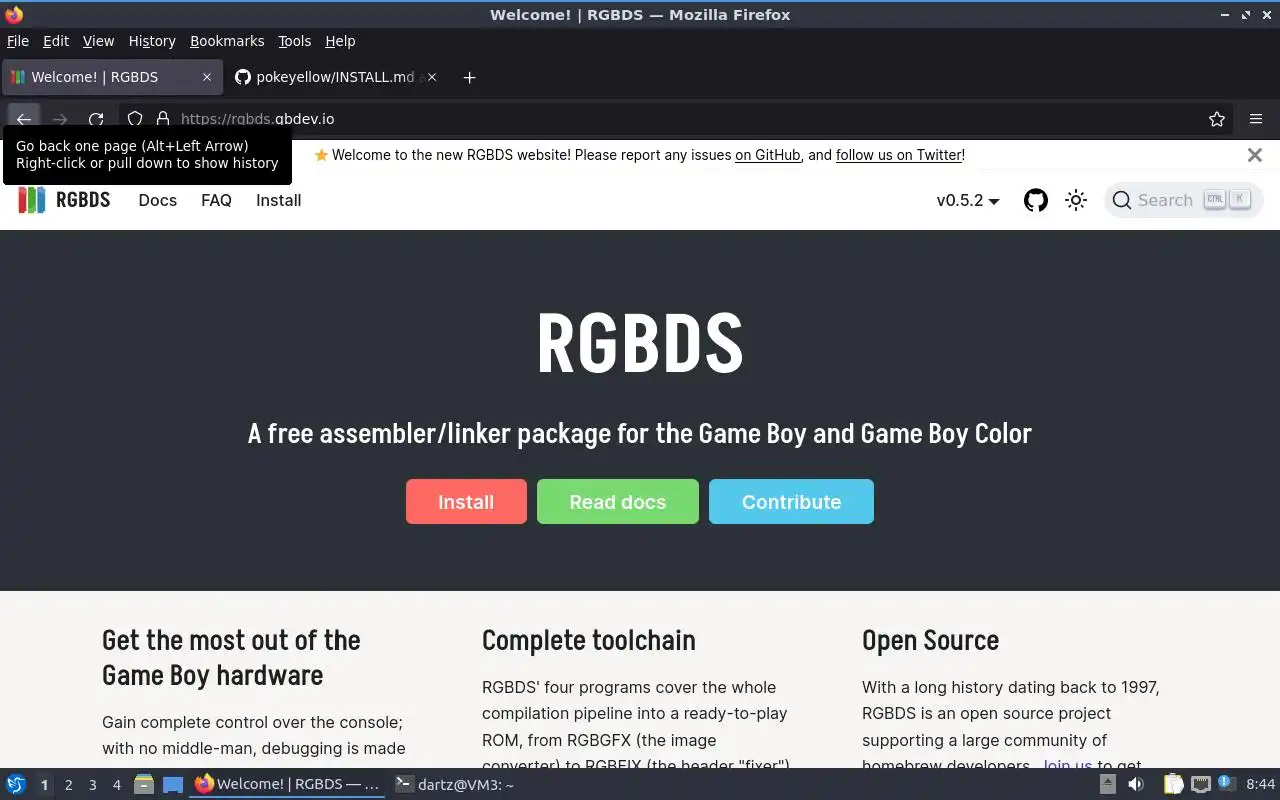Click the red Install button

click(x=466, y=502)
